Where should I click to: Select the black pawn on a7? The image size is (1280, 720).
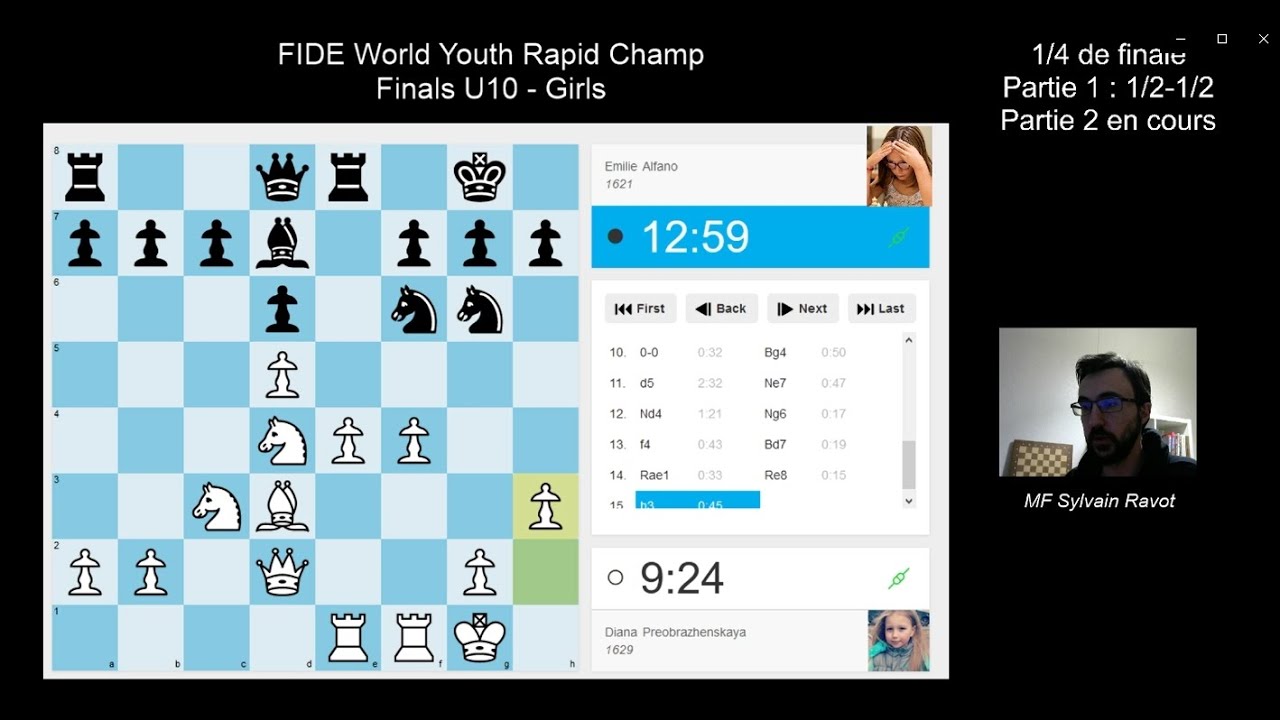point(85,243)
